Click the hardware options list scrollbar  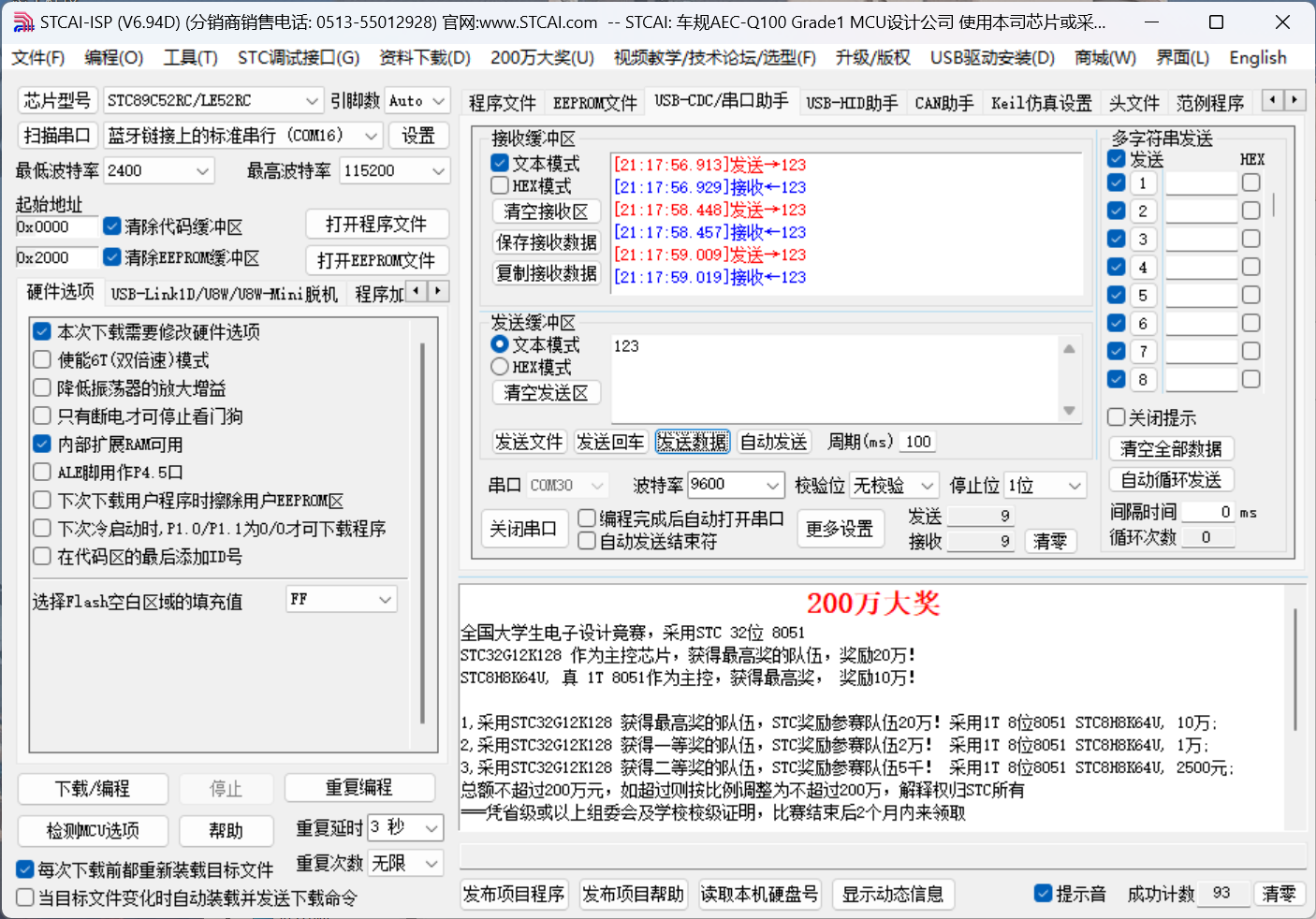click(x=423, y=533)
